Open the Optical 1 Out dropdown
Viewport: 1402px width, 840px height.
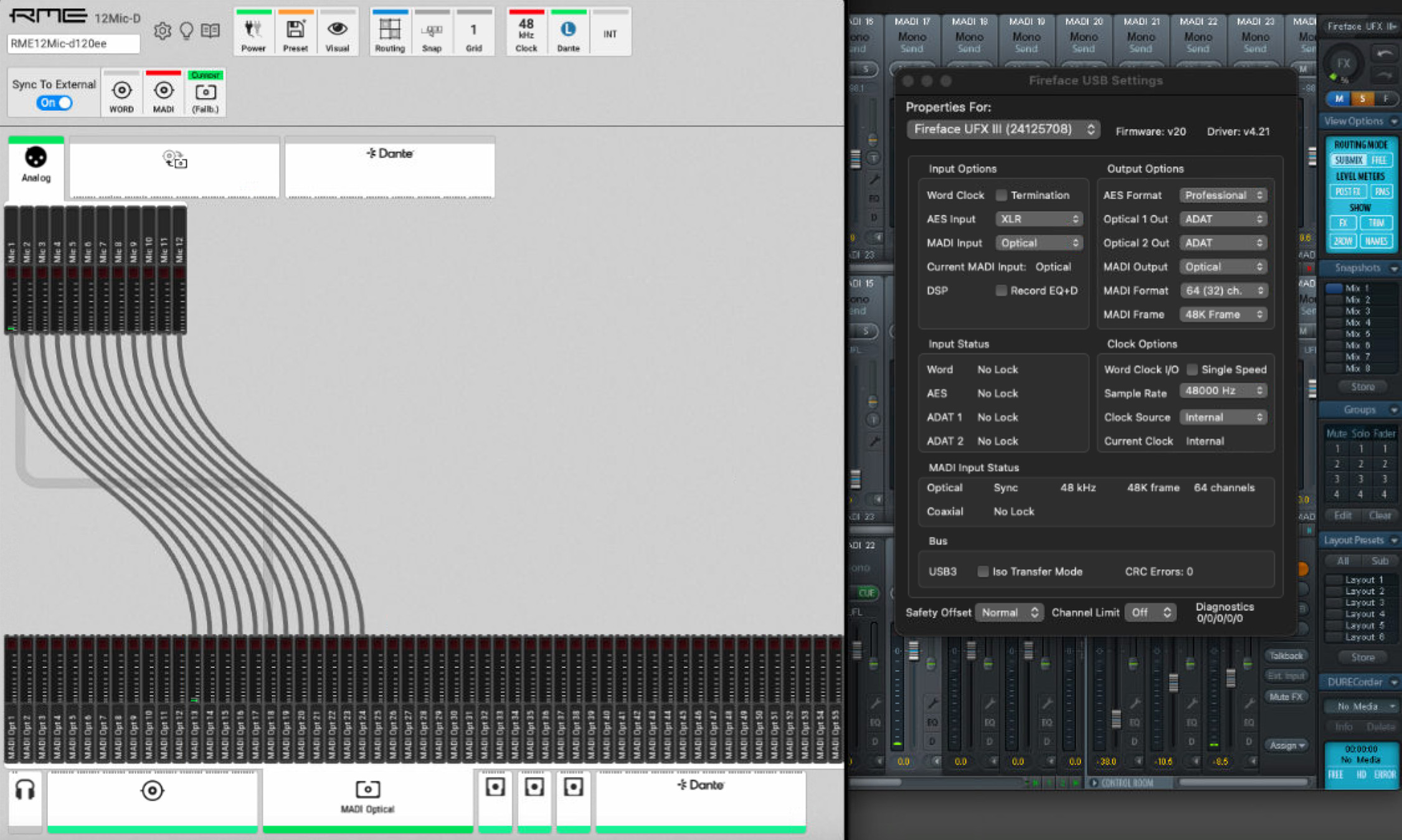(x=1223, y=219)
